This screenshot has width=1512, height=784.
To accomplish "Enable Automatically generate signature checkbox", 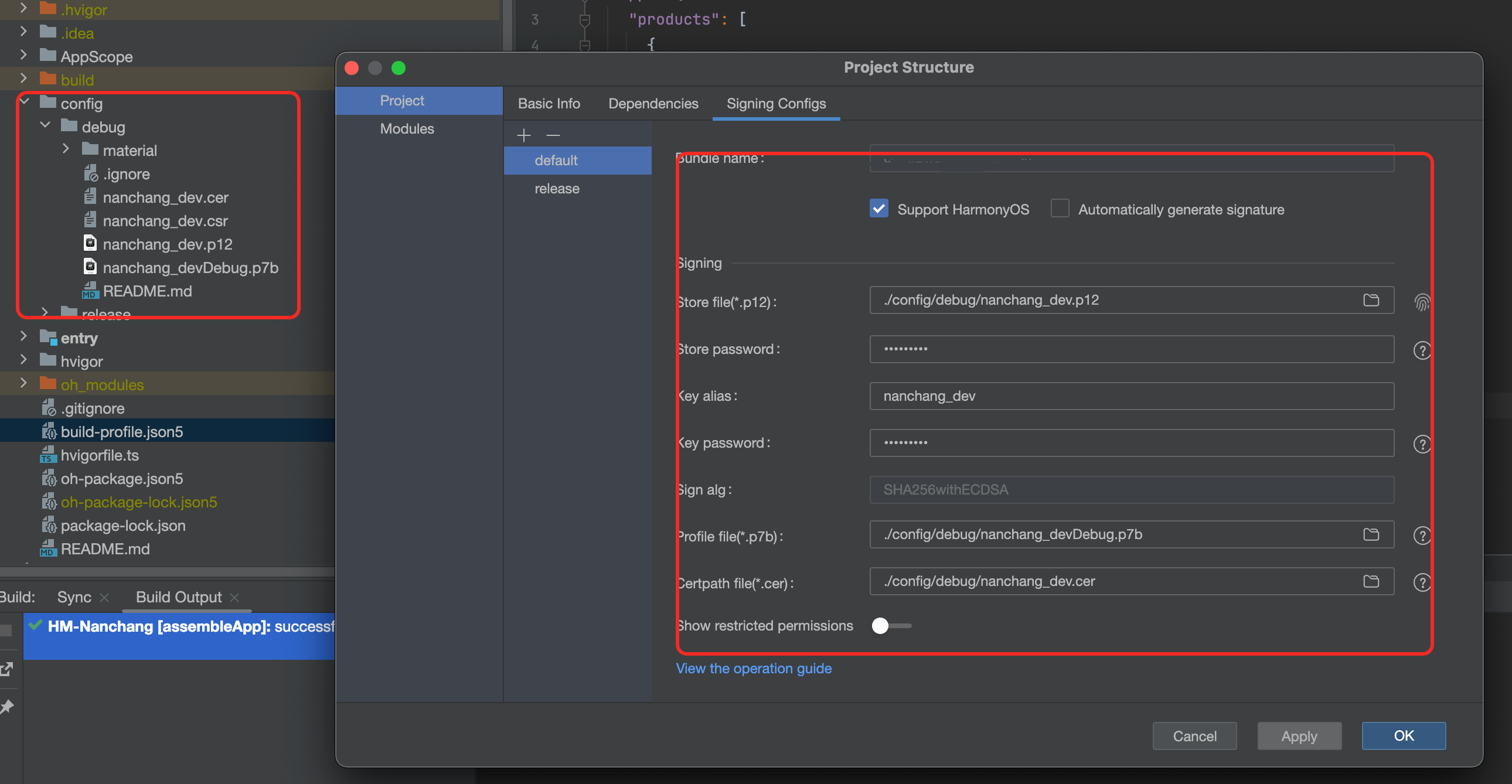I will (x=1060, y=209).
